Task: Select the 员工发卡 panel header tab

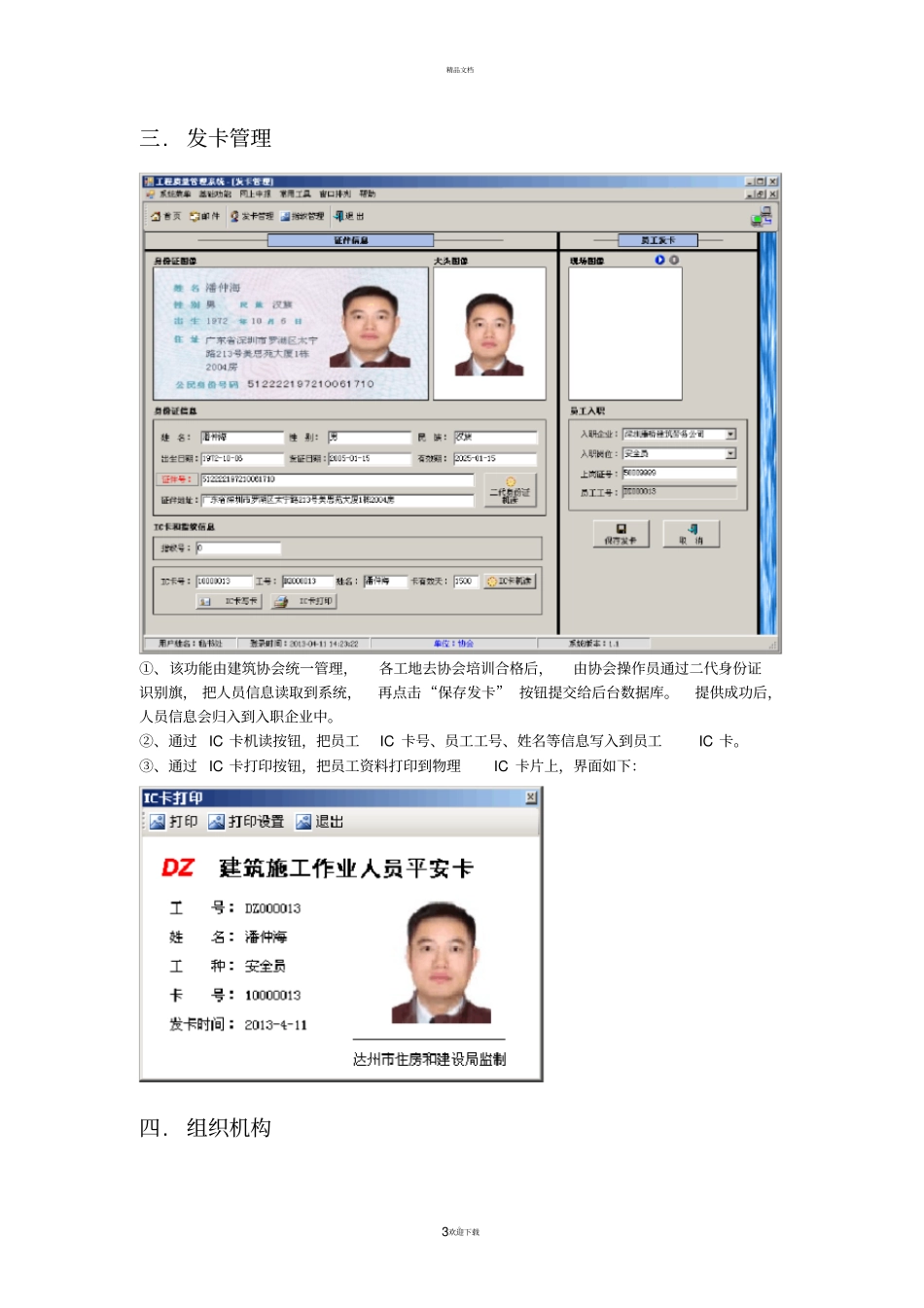Action: (x=657, y=240)
